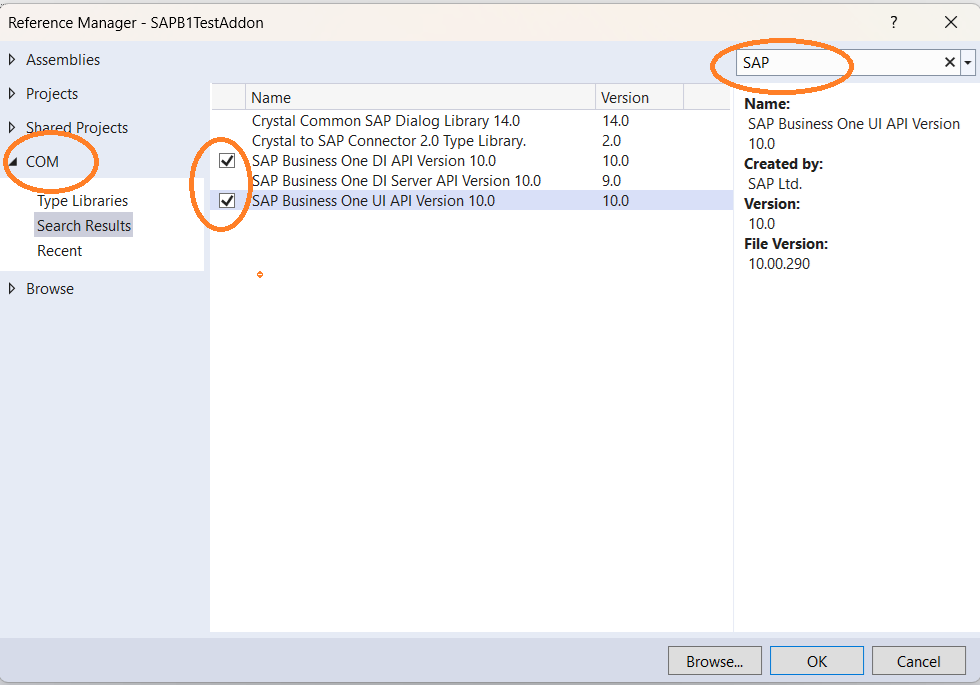This screenshot has width=980, height=685.
Task: Select the Search Results view
Action: point(83,224)
